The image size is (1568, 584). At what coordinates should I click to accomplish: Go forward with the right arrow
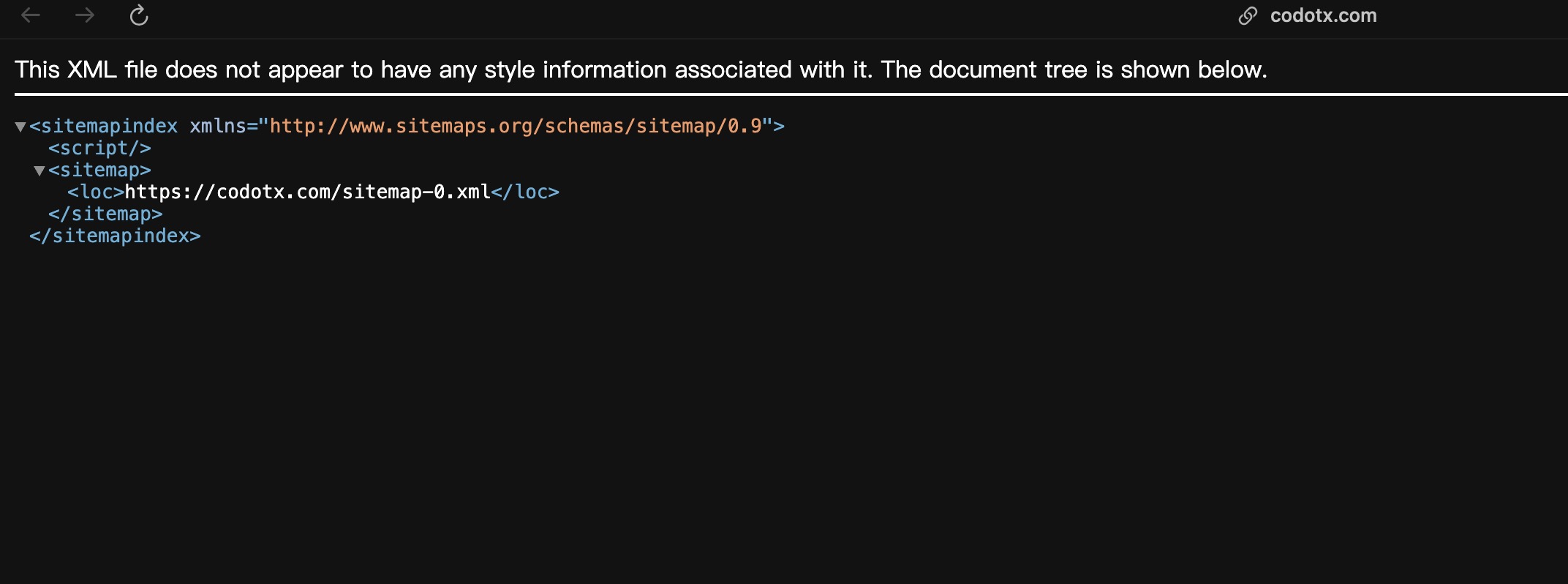point(85,15)
